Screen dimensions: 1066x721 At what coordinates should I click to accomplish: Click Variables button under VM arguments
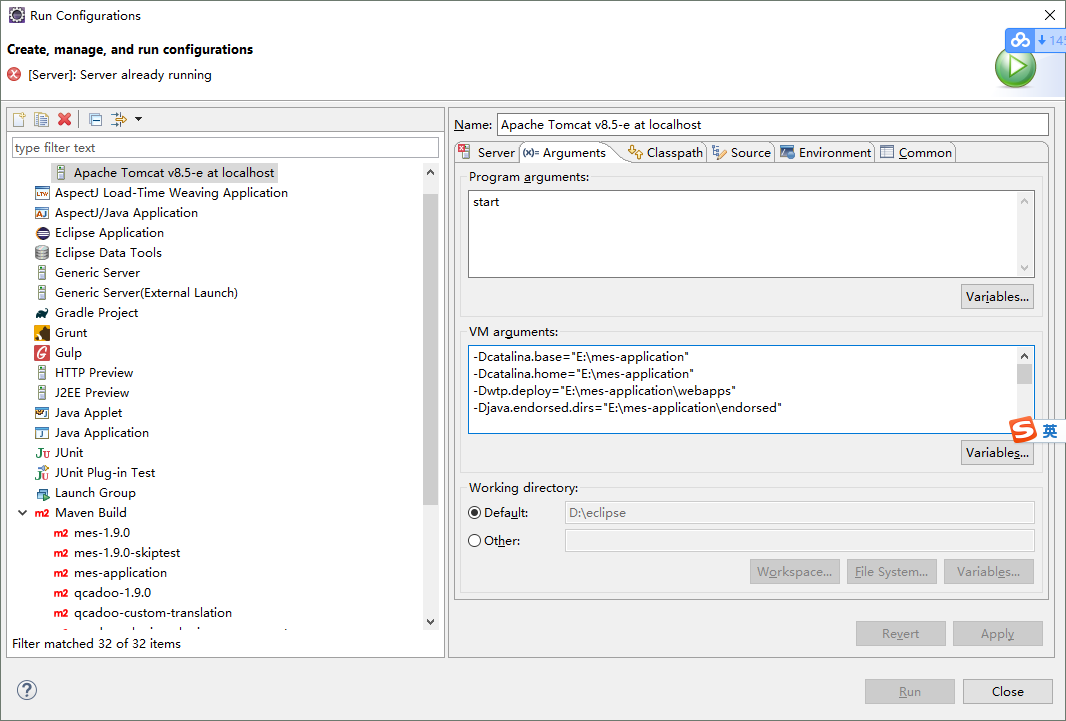(x=997, y=452)
